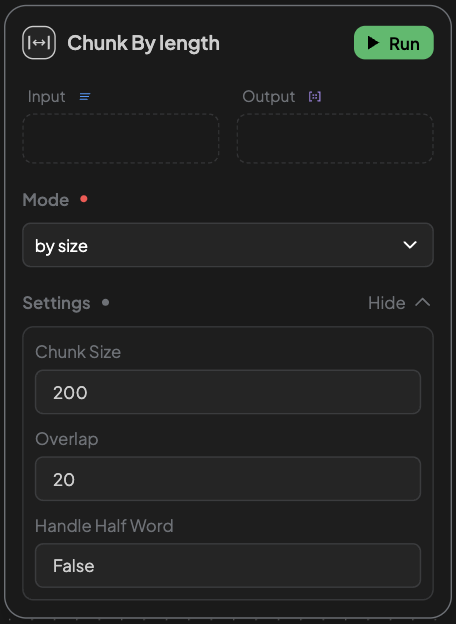Click the Mode dropdown chevron arrow
The height and width of the screenshot is (624, 456).
tap(410, 245)
